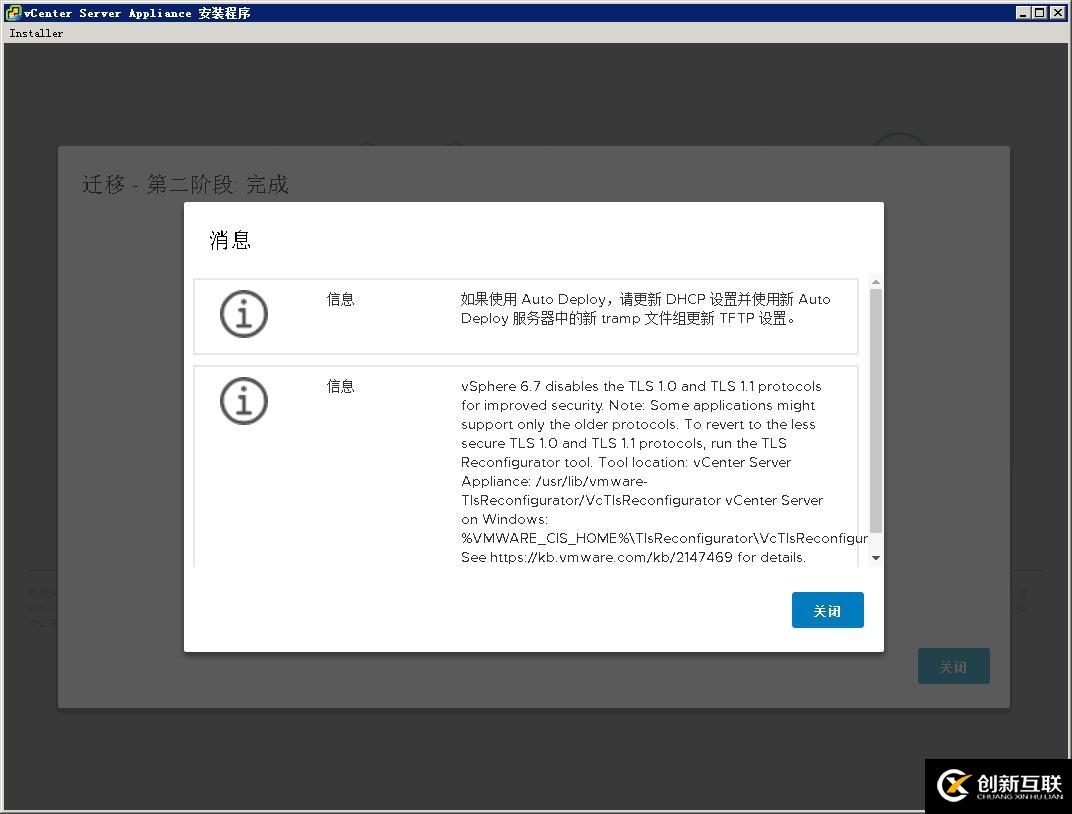Click the info icon beside the Auto Deploy message
Viewport: 1072px width, 814px height.
[243, 314]
